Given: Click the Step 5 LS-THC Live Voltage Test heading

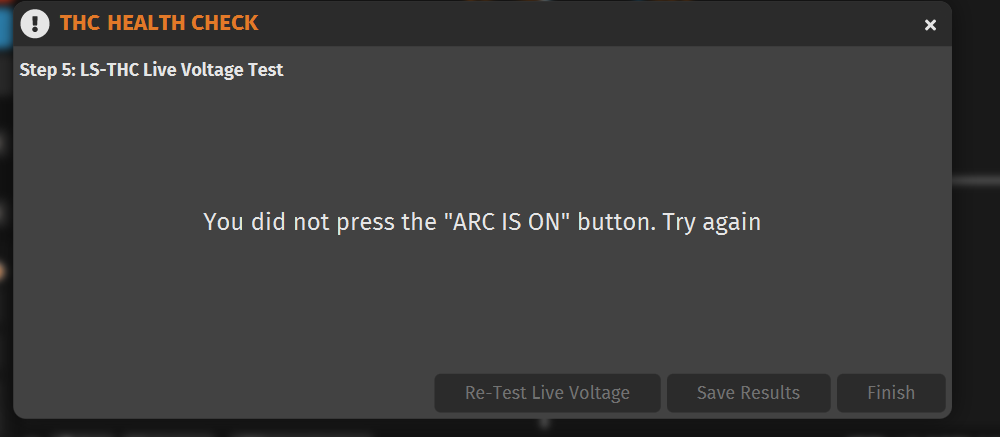Looking at the screenshot, I should [x=151, y=70].
